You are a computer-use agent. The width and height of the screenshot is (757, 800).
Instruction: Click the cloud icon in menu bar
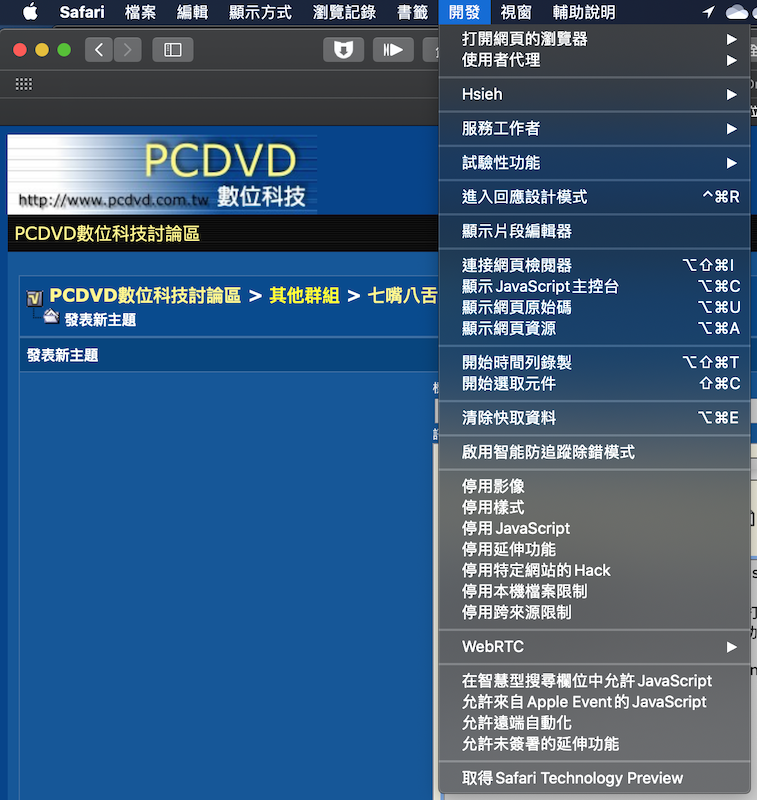pyautogui.click(x=738, y=12)
